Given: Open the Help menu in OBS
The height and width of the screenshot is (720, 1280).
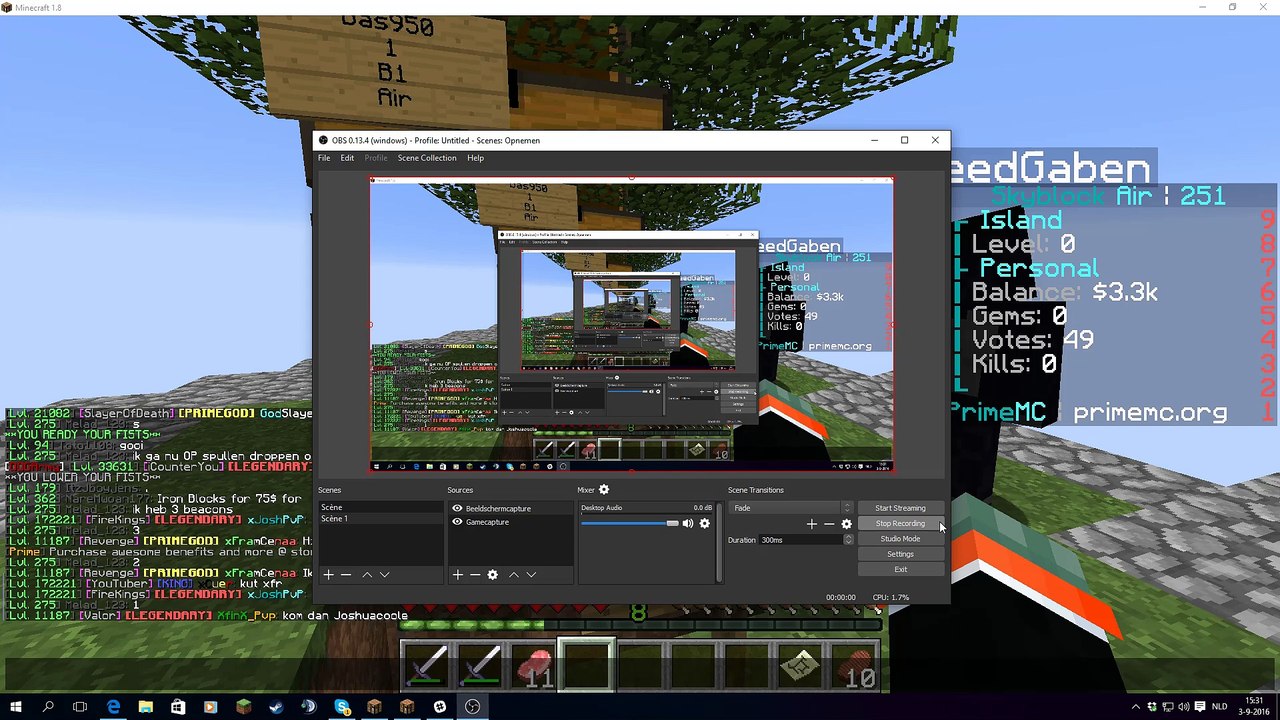Looking at the screenshot, I should pos(475,158).
